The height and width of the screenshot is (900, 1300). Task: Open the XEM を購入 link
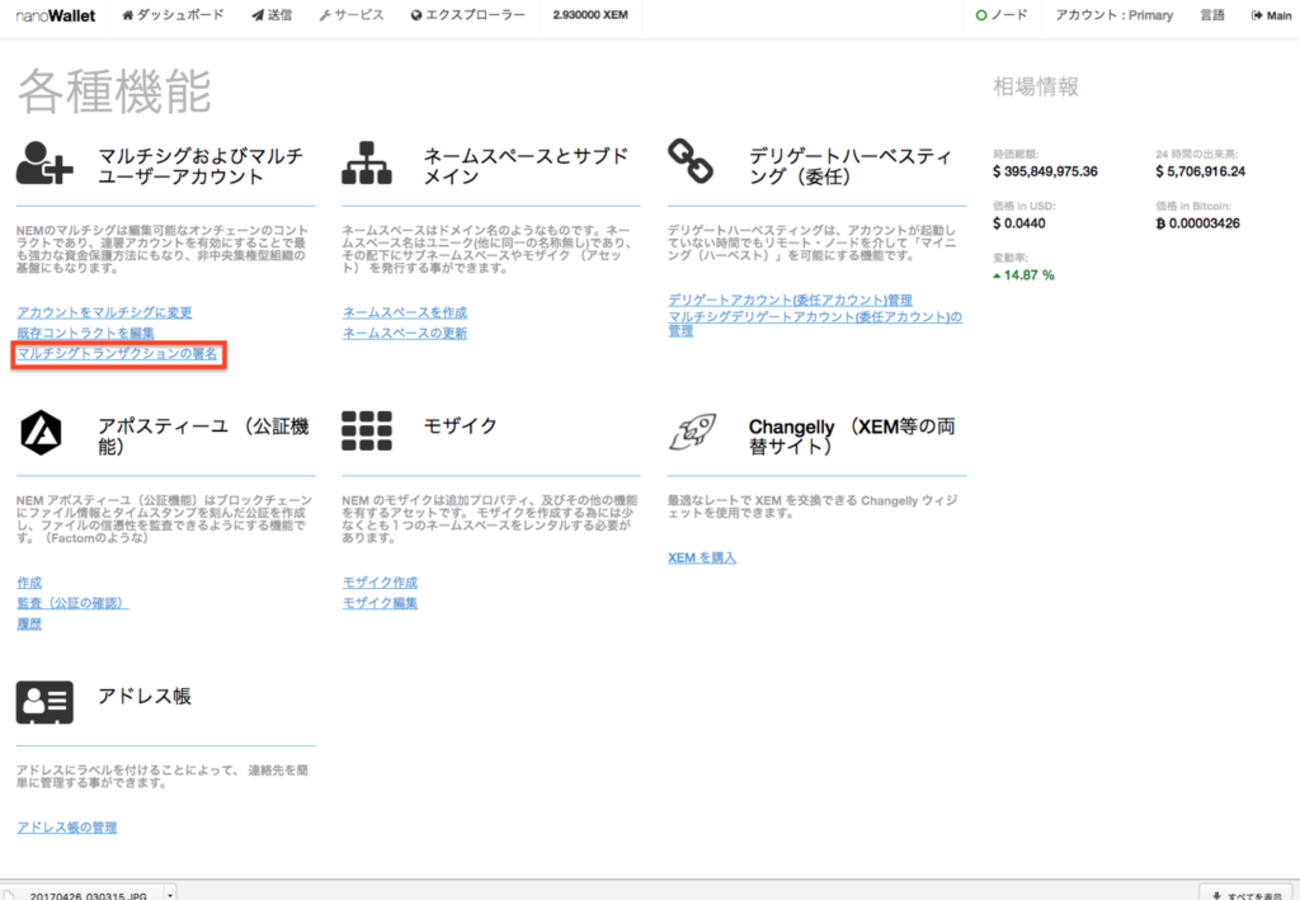[702, 558]
